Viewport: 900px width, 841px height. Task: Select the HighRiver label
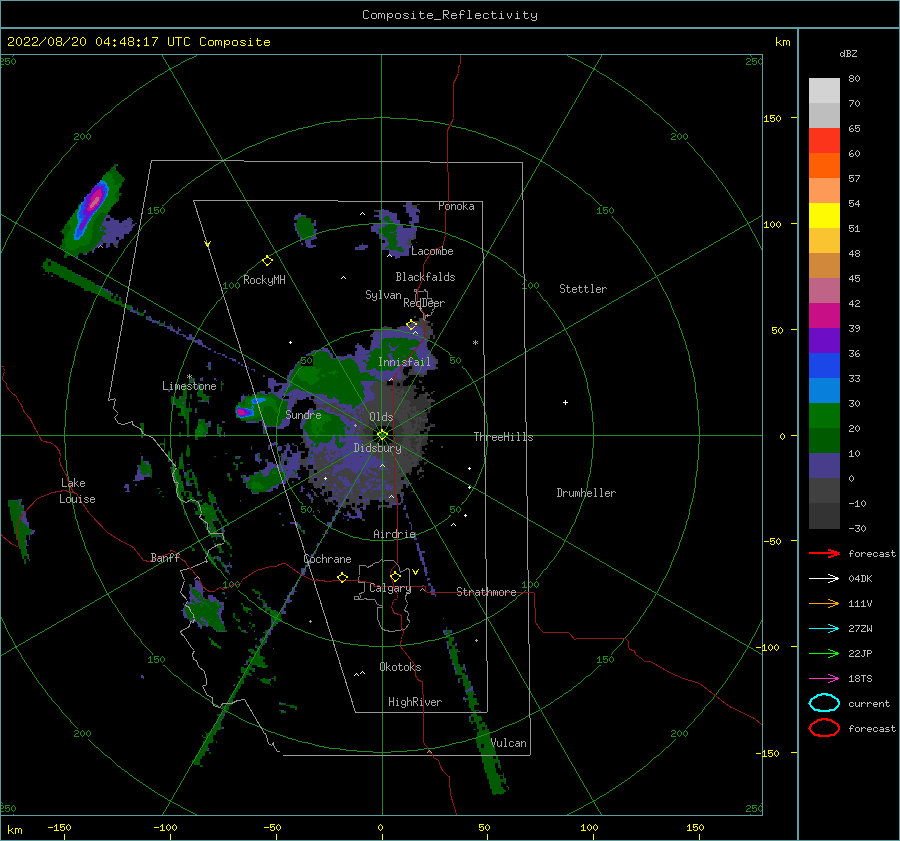pyautogui.click(x=415, y=702)
